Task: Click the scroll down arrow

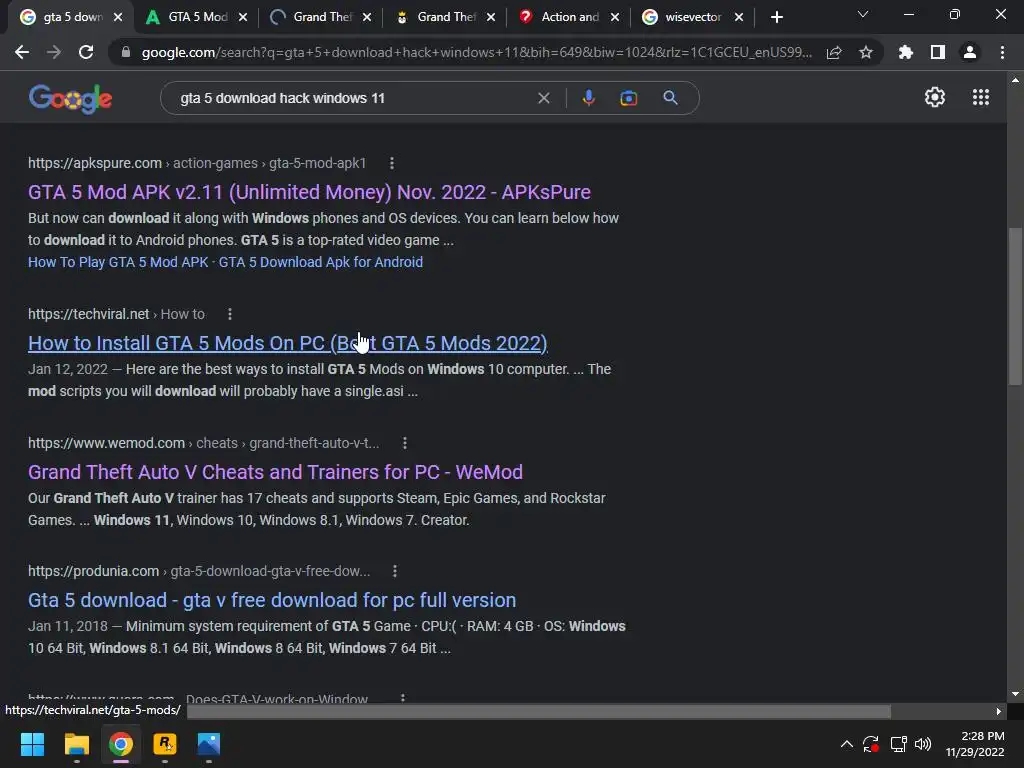Action: click(x=1015, y=694)
